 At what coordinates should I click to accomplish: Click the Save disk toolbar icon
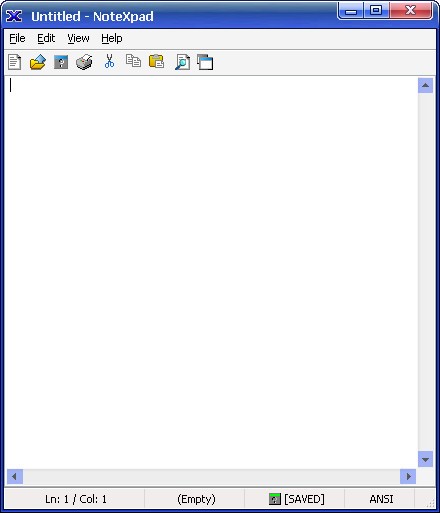[61, 62]
